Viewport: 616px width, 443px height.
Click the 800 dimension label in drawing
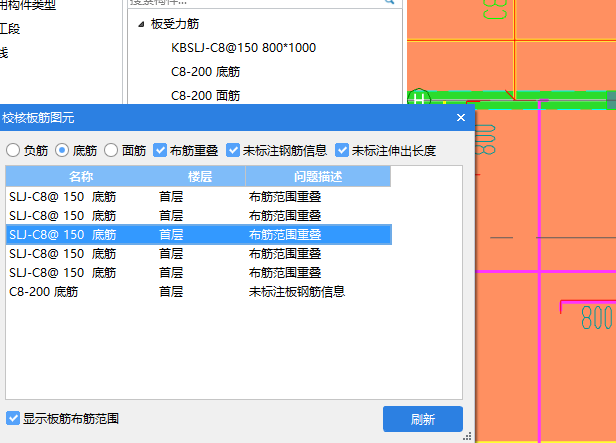[597, 317]
